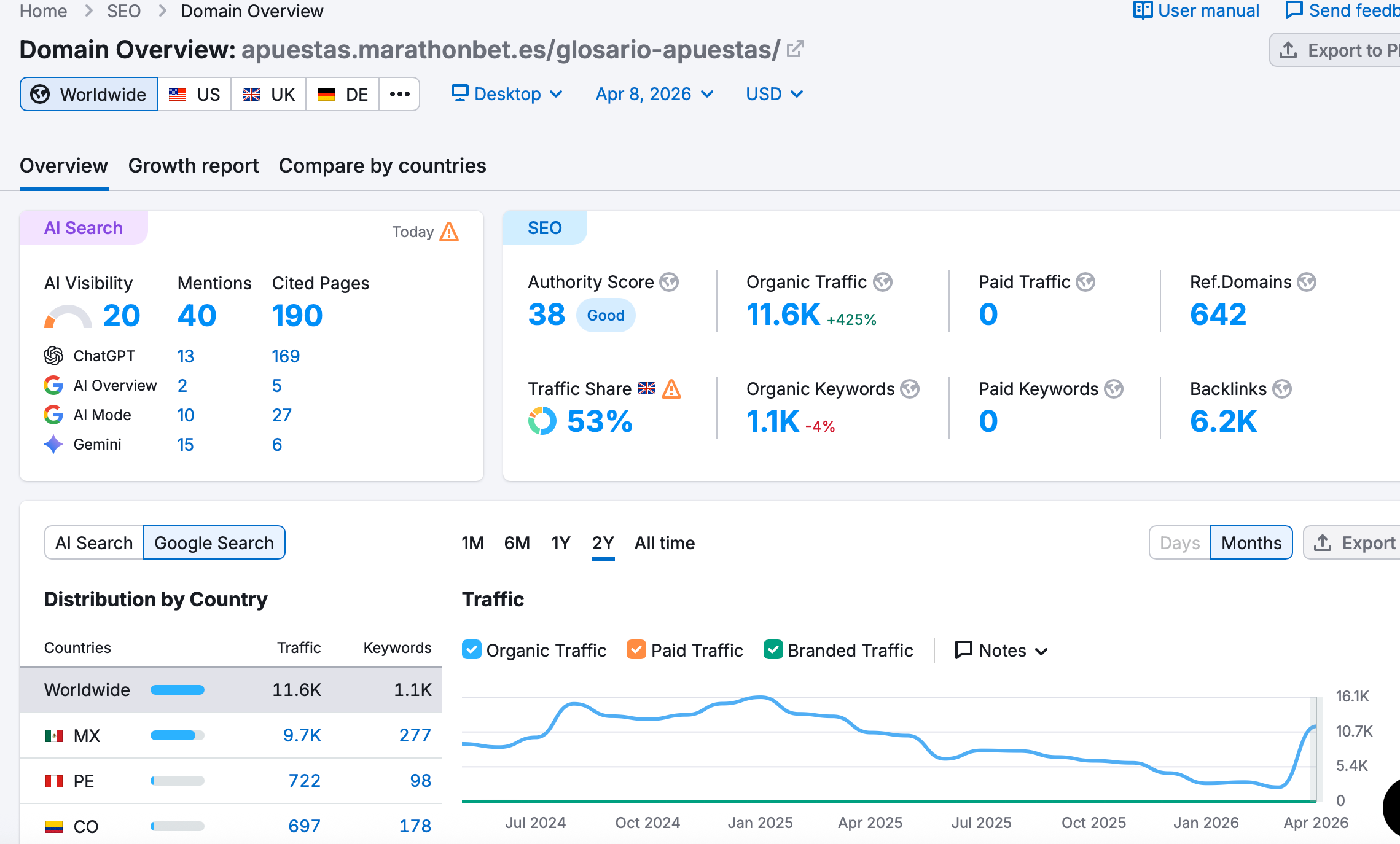Open the Notes dropdown
Image resolution: width=1400 pixels, height=844 pixels.
[1001, 650]
